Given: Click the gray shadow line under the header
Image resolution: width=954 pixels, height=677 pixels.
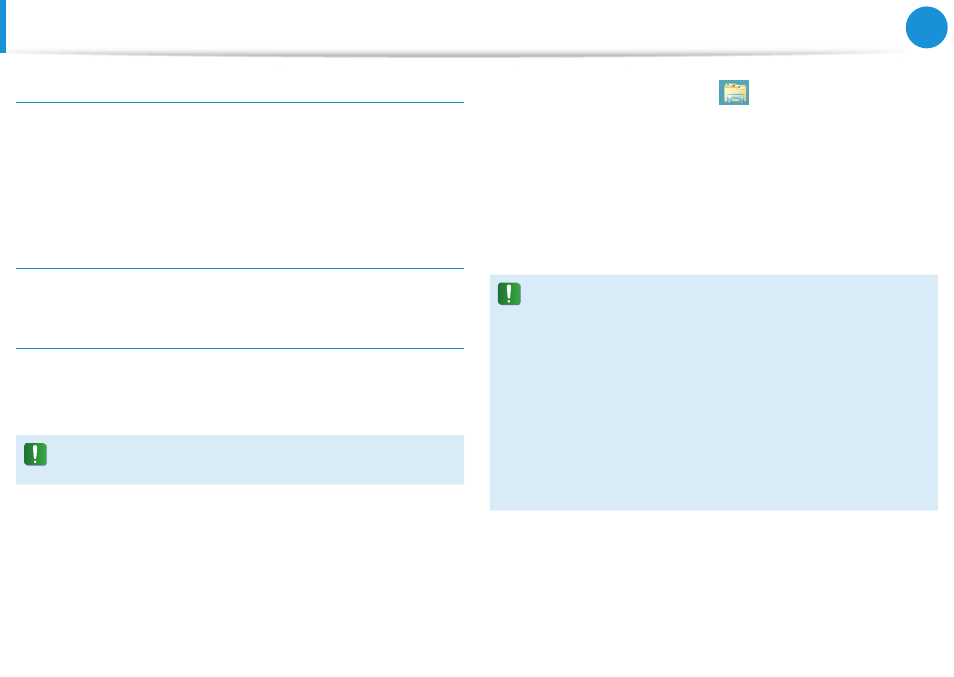Looking at the screenshot, I should [x=462, y=55].
